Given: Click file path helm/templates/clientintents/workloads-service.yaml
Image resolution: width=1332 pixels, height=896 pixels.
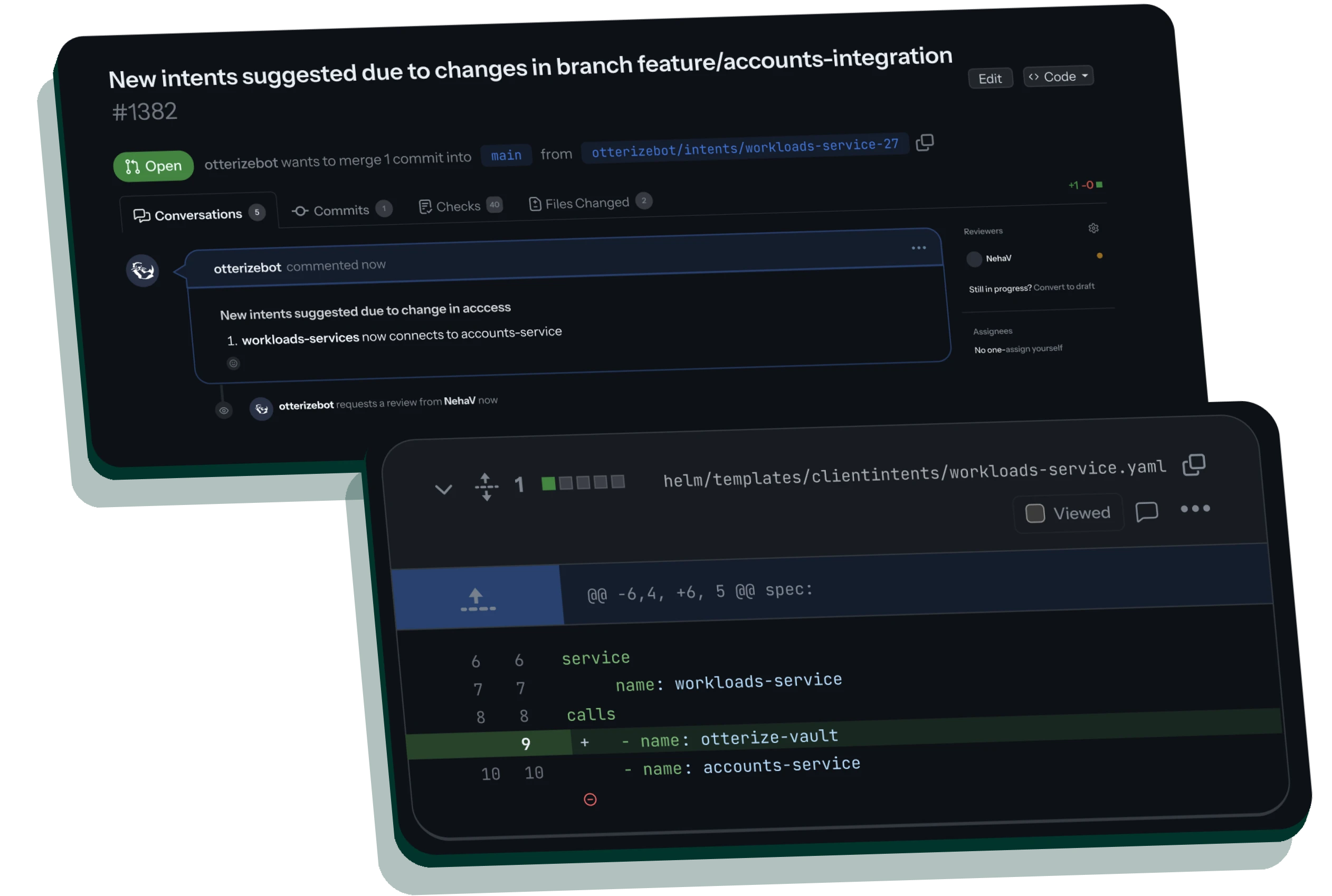Looking at the screenshot, I should [x=914, y=474].
